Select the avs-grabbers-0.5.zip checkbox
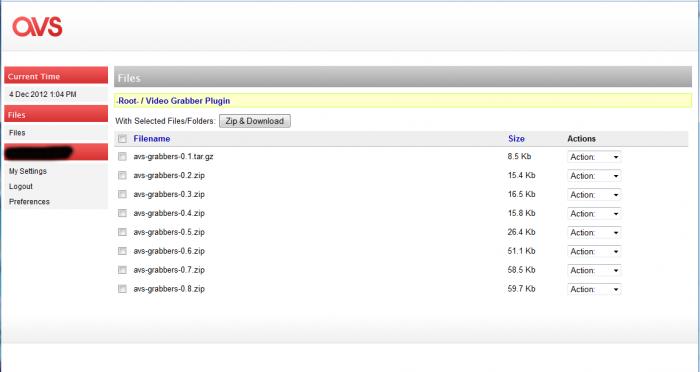The image size is (700, 372). click(122, 232)
